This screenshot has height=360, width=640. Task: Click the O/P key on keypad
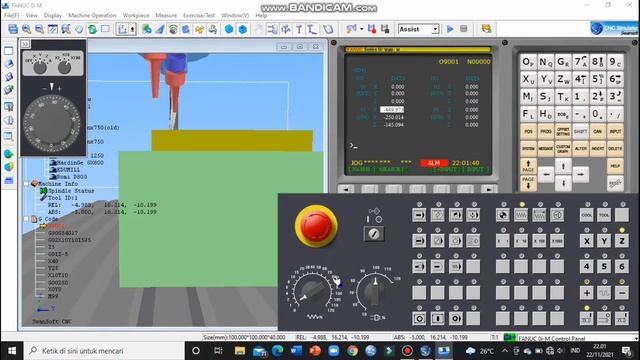(x=528, y=62)
